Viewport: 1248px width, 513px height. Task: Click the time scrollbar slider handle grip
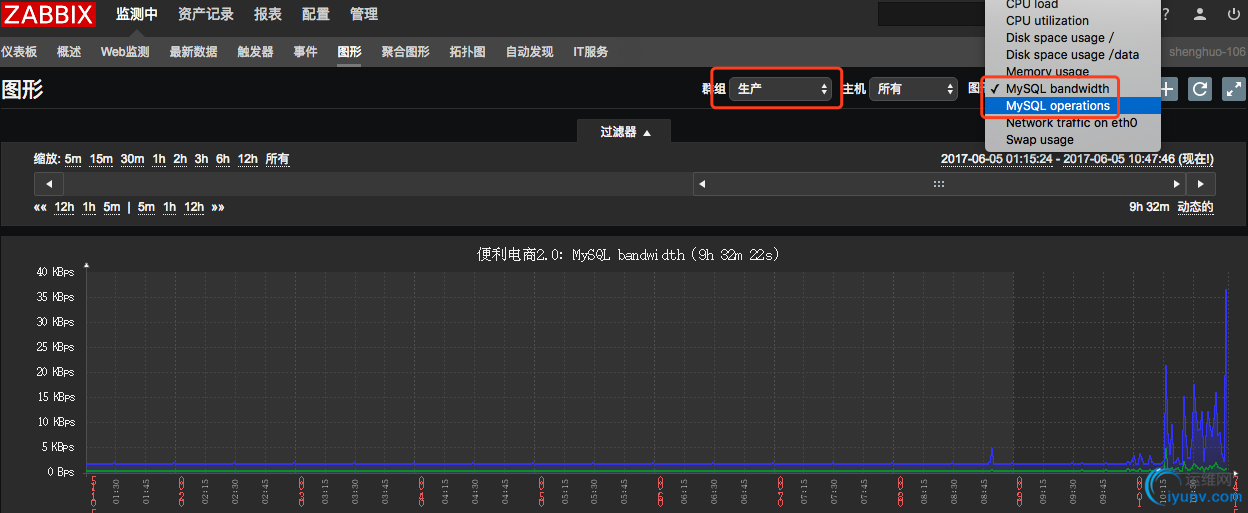[939, 184]
